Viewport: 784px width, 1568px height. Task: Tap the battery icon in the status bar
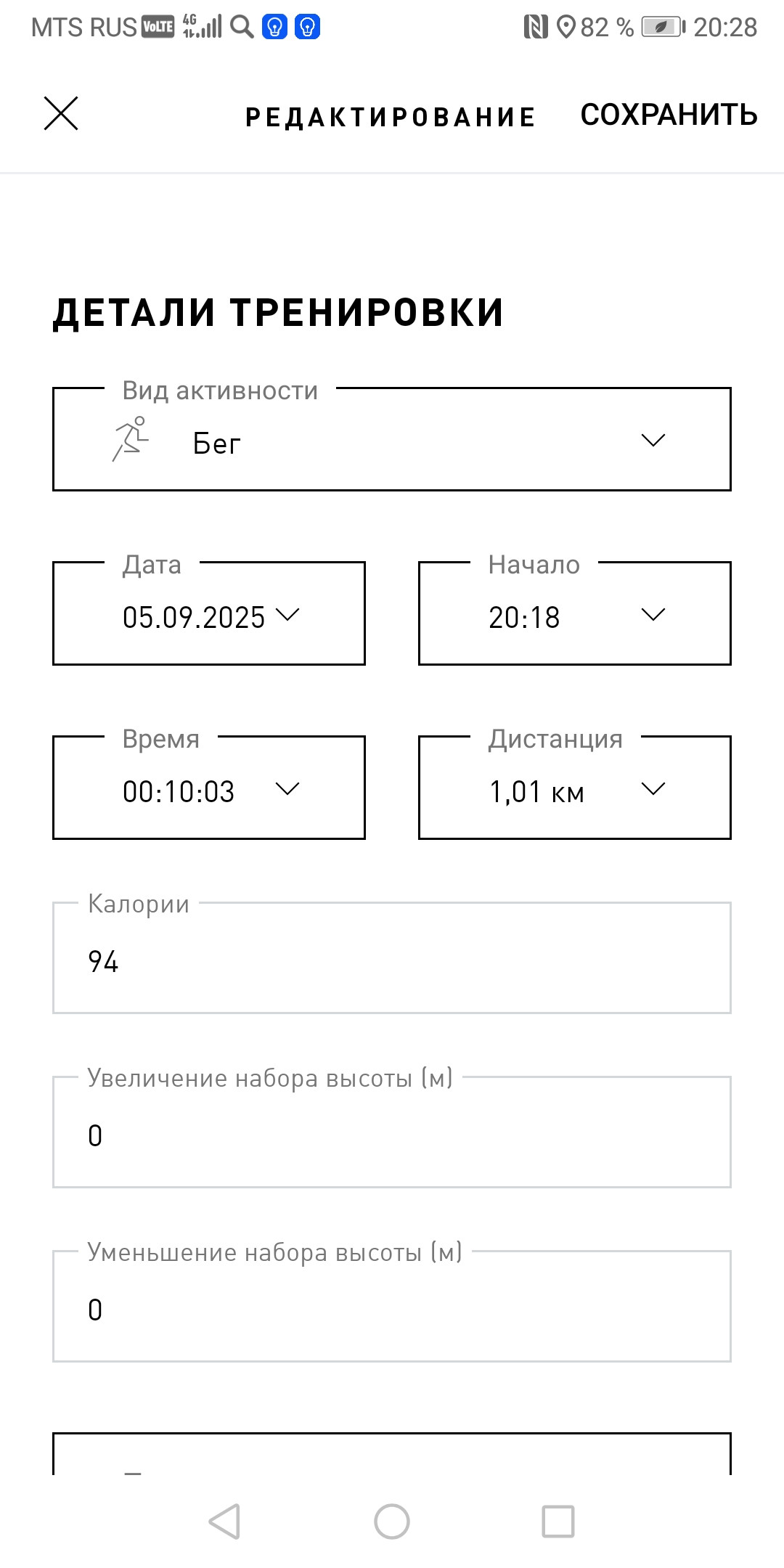click(663, 27)
